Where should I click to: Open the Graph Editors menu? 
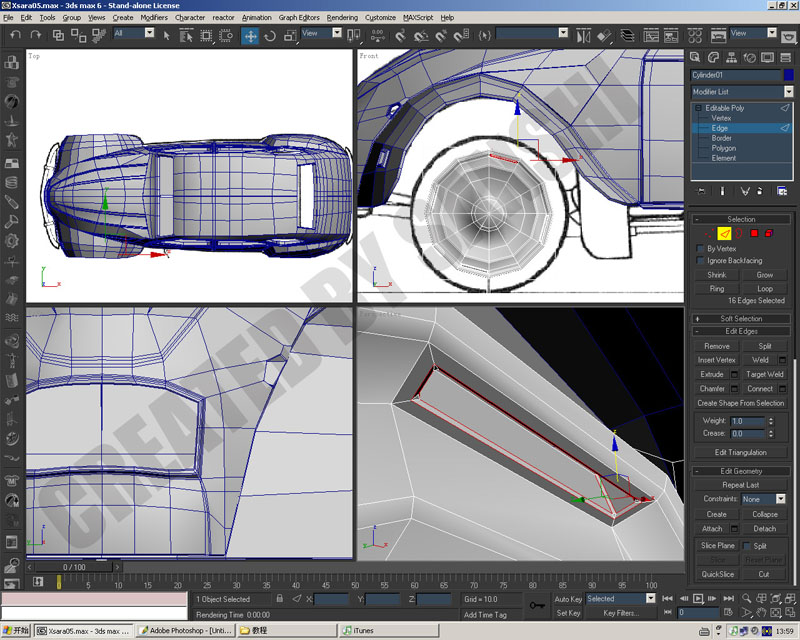pos(299,17)
